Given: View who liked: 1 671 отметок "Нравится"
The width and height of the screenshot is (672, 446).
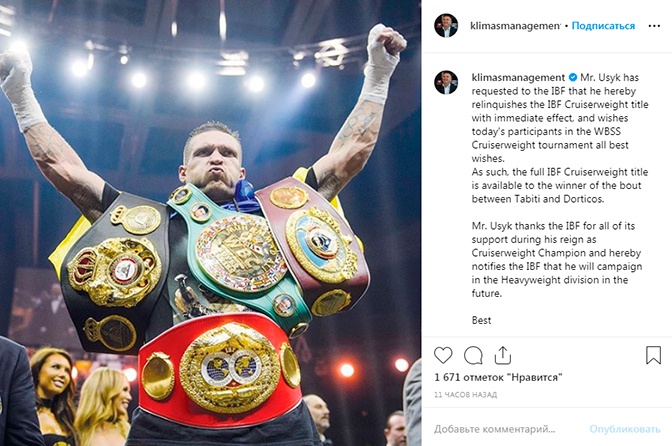Looking at the screenshot, I should 498,377.
